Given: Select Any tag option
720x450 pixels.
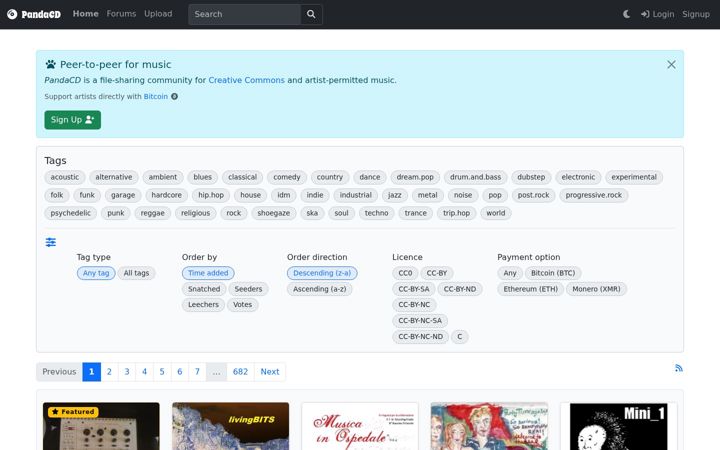Looking at the screenshot, I should [96, 273].
